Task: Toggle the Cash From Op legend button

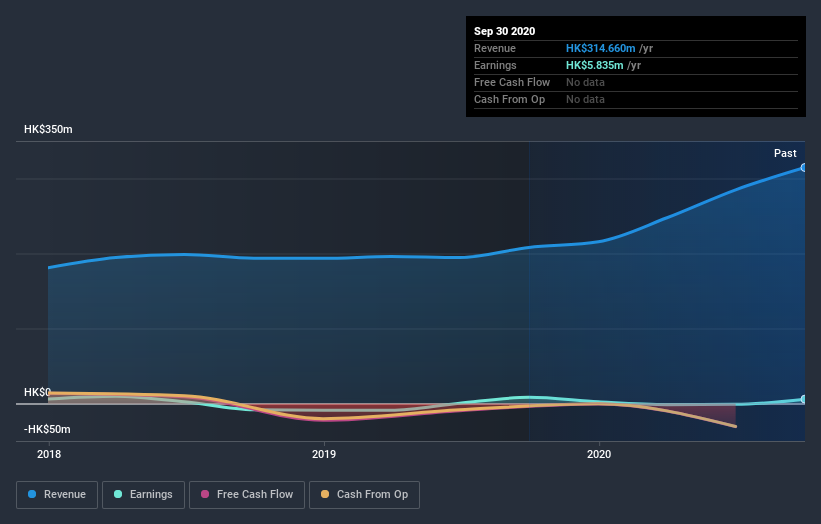Action: click(364, 495)
